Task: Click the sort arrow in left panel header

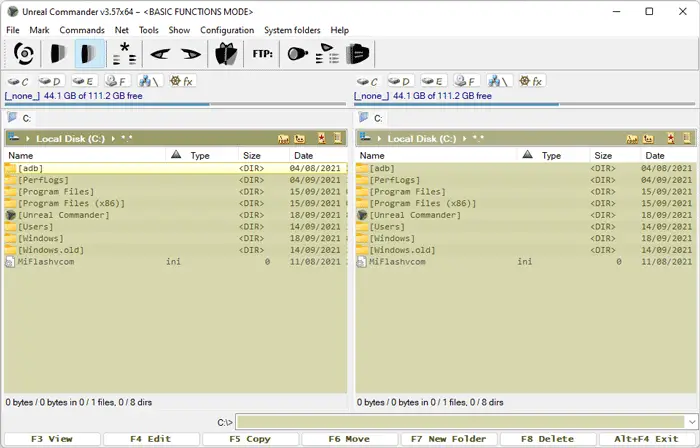Action: pyautogui.click(x=176, y=154)
